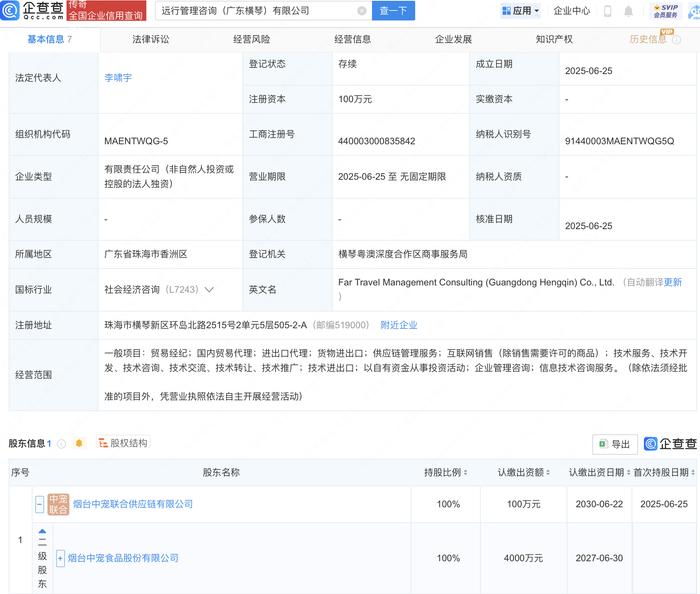Select the 4000万元 subscribed amount cell

[523, 558]
